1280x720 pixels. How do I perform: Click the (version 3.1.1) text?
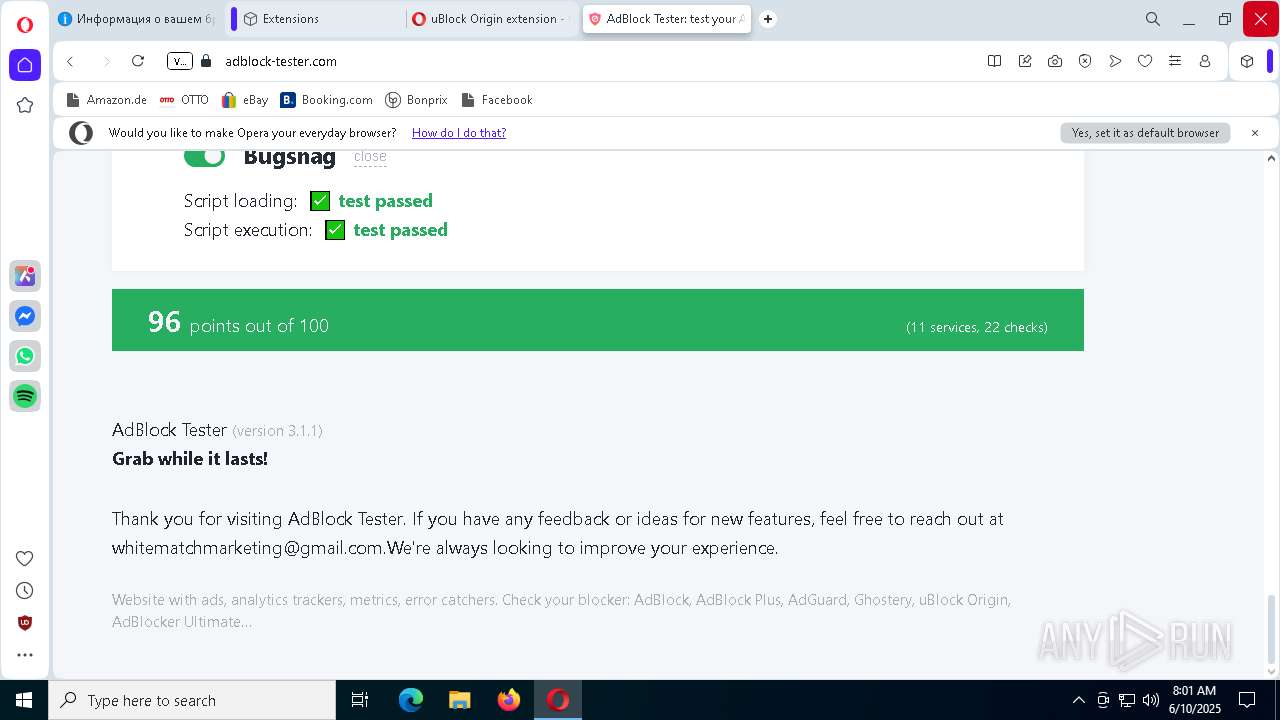coord(277,431)
